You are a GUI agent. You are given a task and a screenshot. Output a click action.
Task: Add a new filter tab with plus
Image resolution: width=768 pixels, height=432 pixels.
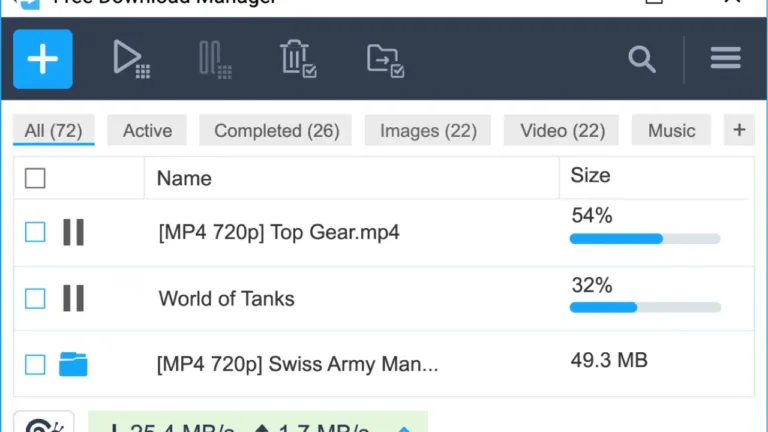pos(739,130)
